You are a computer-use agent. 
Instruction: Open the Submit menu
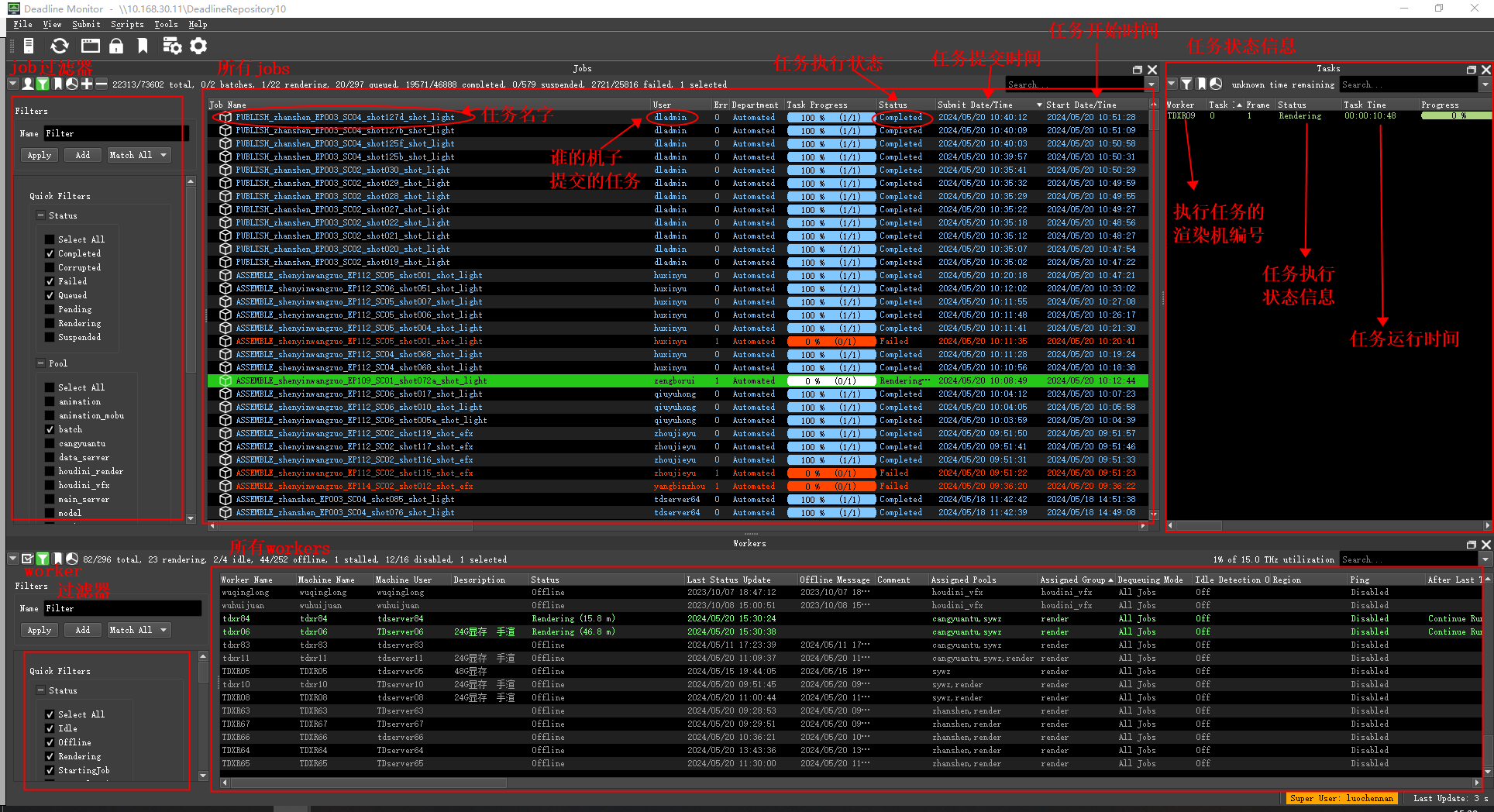(86, 24)
